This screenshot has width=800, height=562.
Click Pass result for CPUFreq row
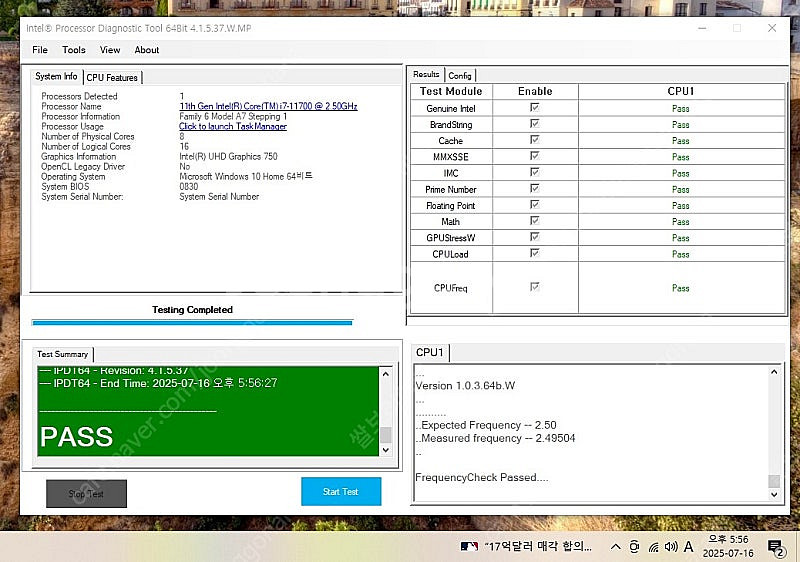point(681,288)
